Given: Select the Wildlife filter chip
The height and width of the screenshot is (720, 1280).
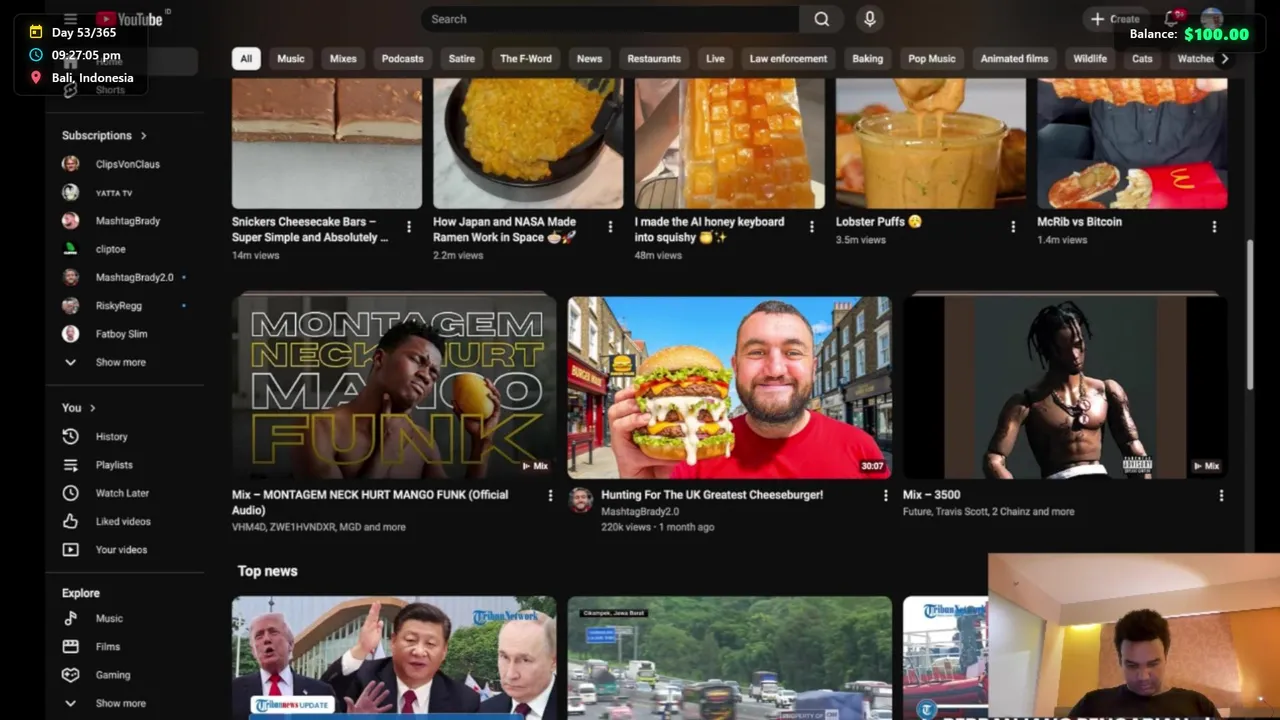Looking at the screenshot, I should (1090, 58).
